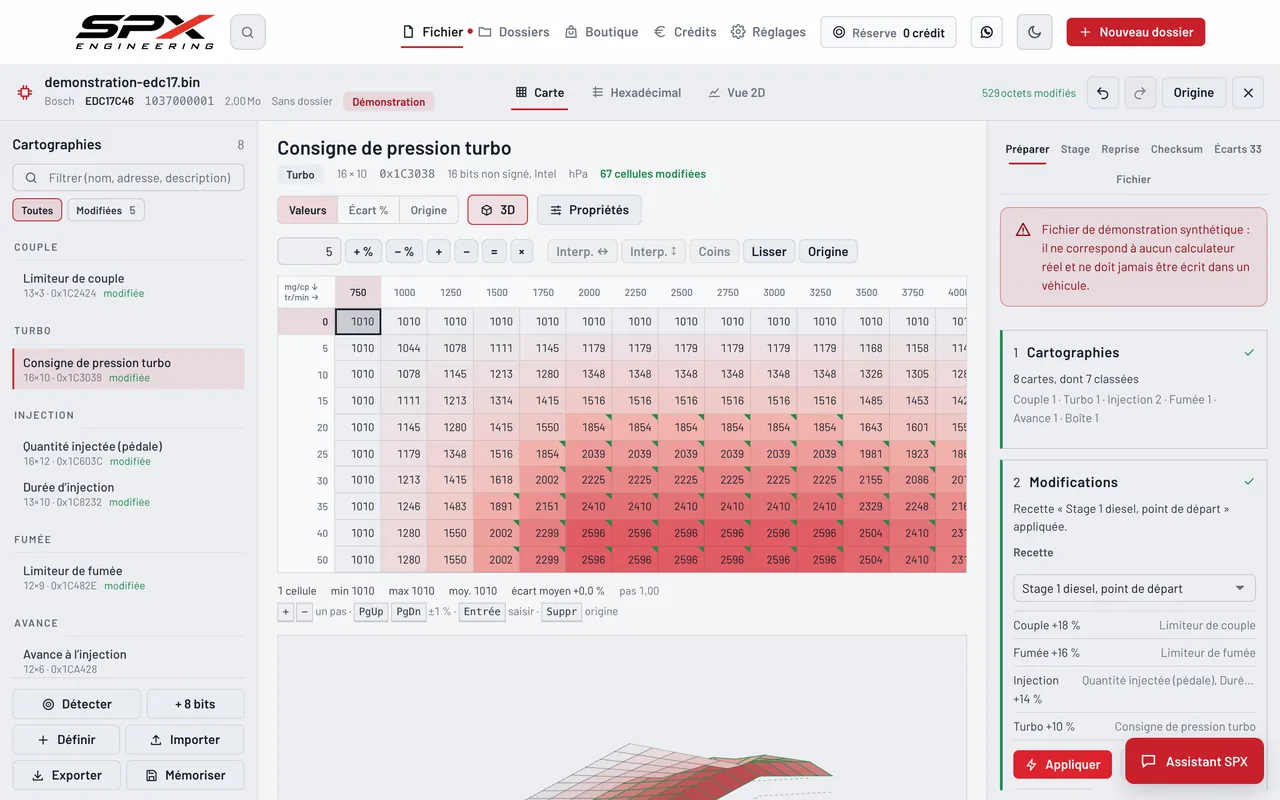This screenshot has height=800, width=1280.
Task: Select the Limiteur de fumée map
Action: [128, 577]
